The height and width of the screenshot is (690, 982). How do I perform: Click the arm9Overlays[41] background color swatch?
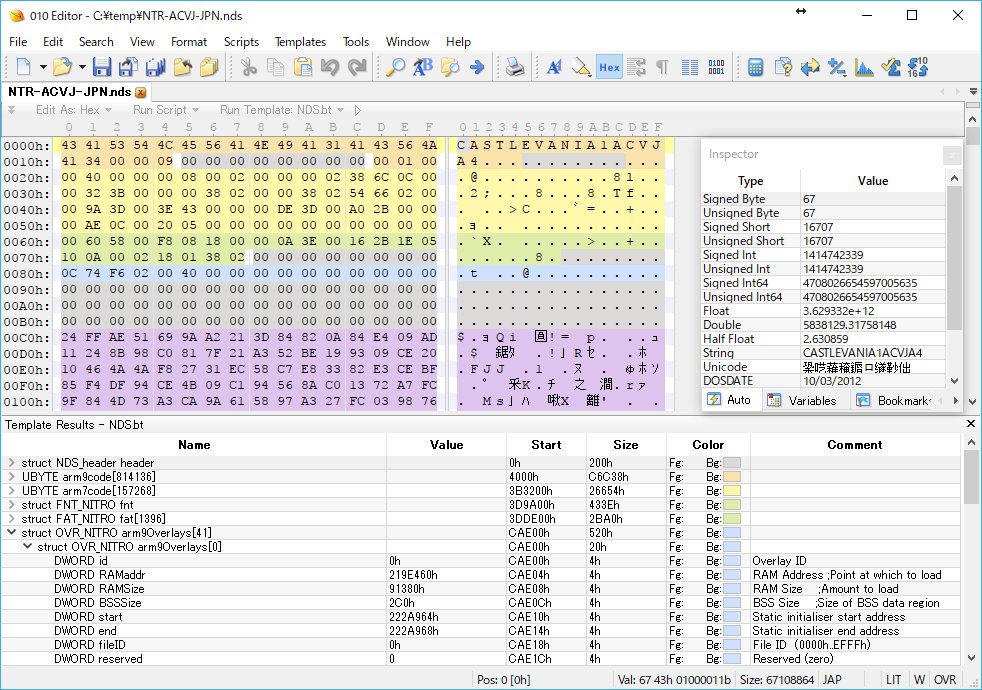pos(731,533)
